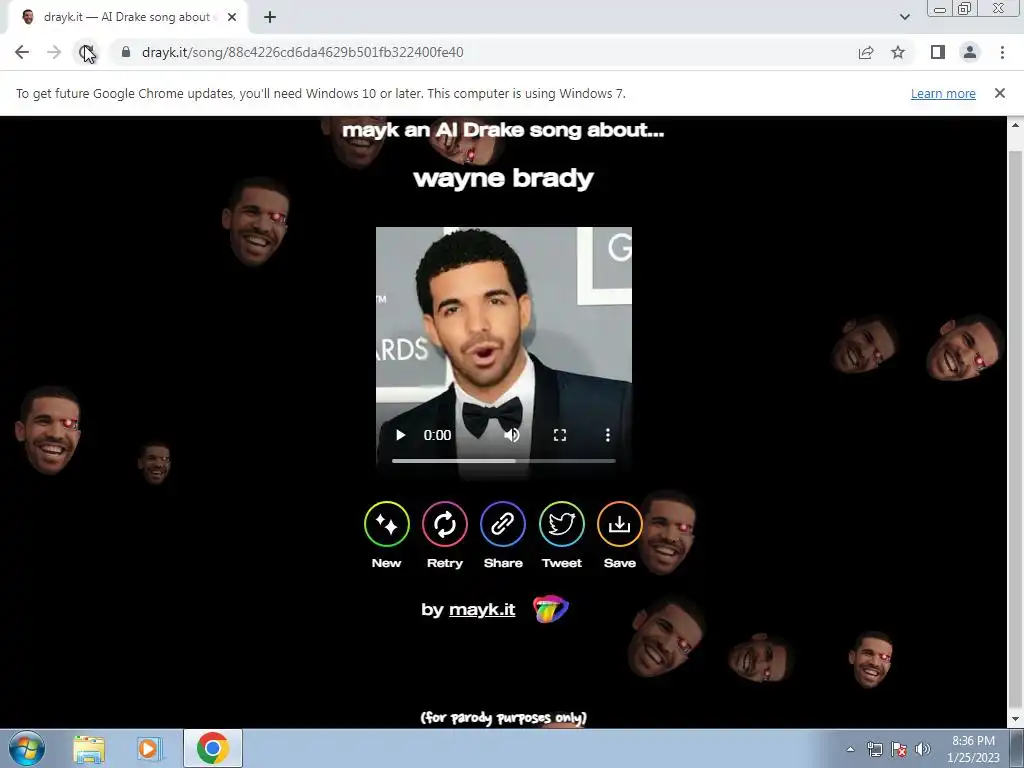Open the Chrome three-dot menu
The width and height of the screenshot is (1024, 768).
1002,52
